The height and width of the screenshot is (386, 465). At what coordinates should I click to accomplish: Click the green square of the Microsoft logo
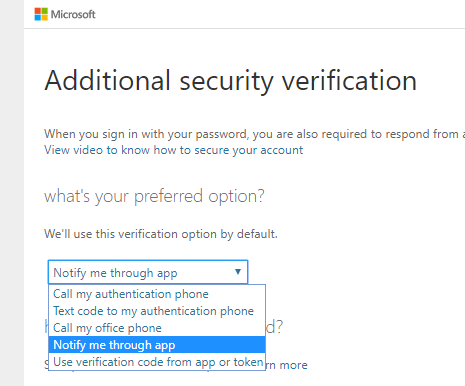(44, 11)
